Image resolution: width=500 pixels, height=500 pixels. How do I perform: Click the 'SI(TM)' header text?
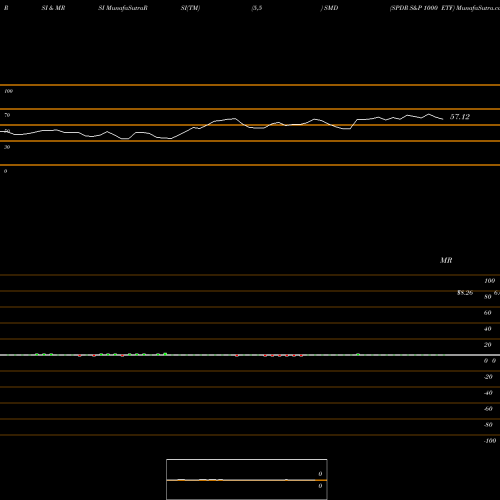click(190, 8)
